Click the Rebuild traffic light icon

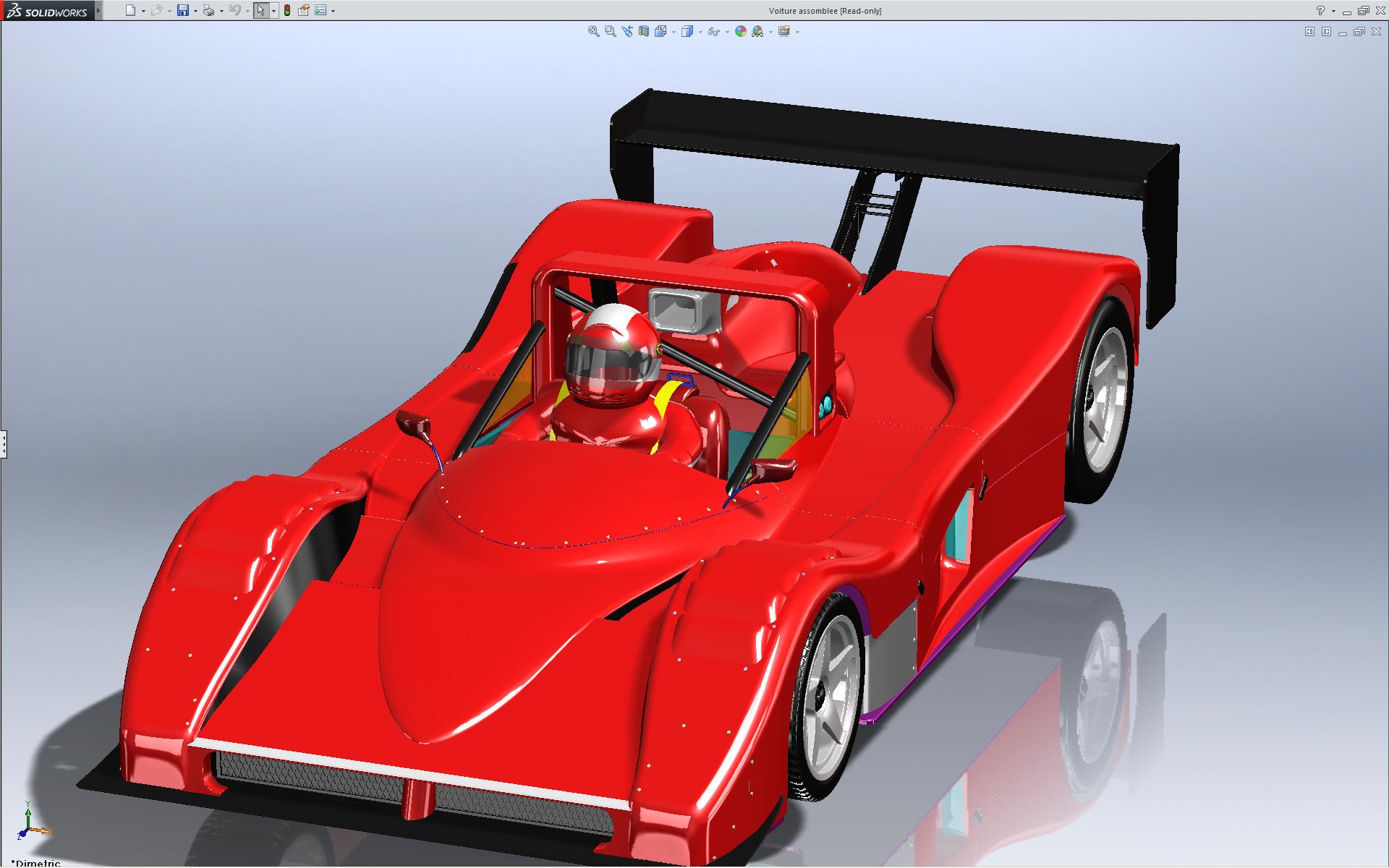tap(287, 10)
